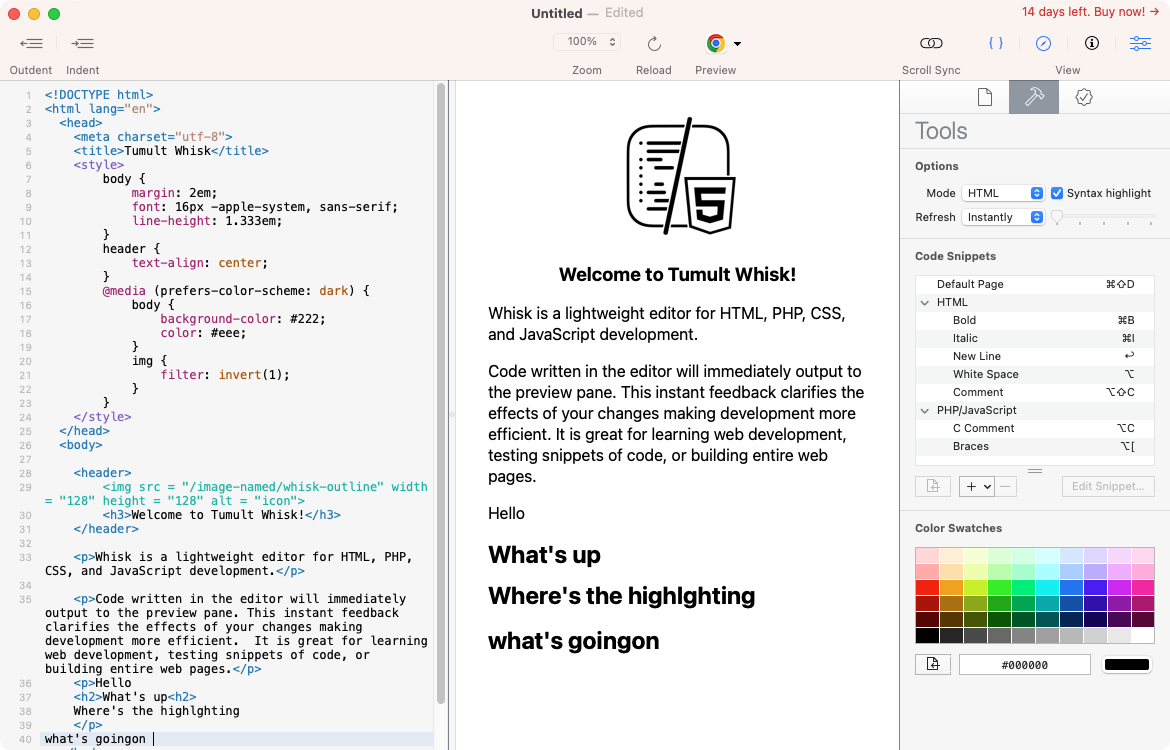Pick the bright cyan color swatch
The image size is (1170, 750).
tap(1047, 587)
